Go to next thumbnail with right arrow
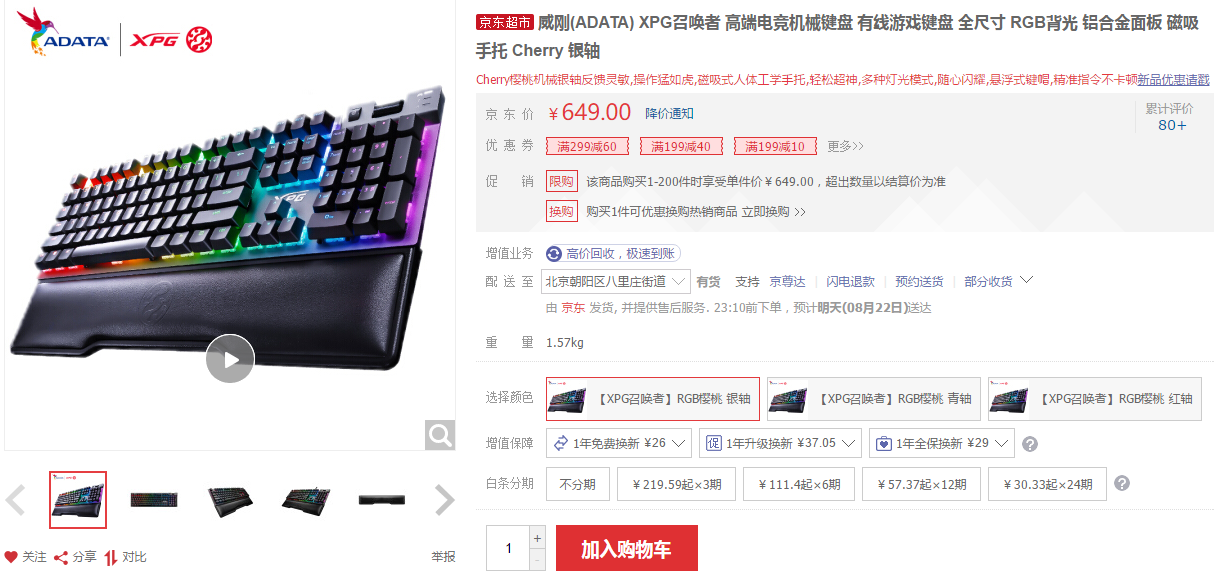Image resolution: width=1223 pixels, height=580 pixels. coord(445,499)
